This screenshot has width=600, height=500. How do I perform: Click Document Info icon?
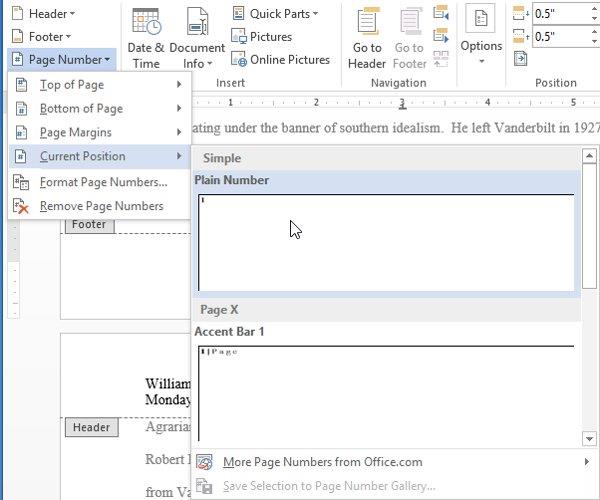197,21
